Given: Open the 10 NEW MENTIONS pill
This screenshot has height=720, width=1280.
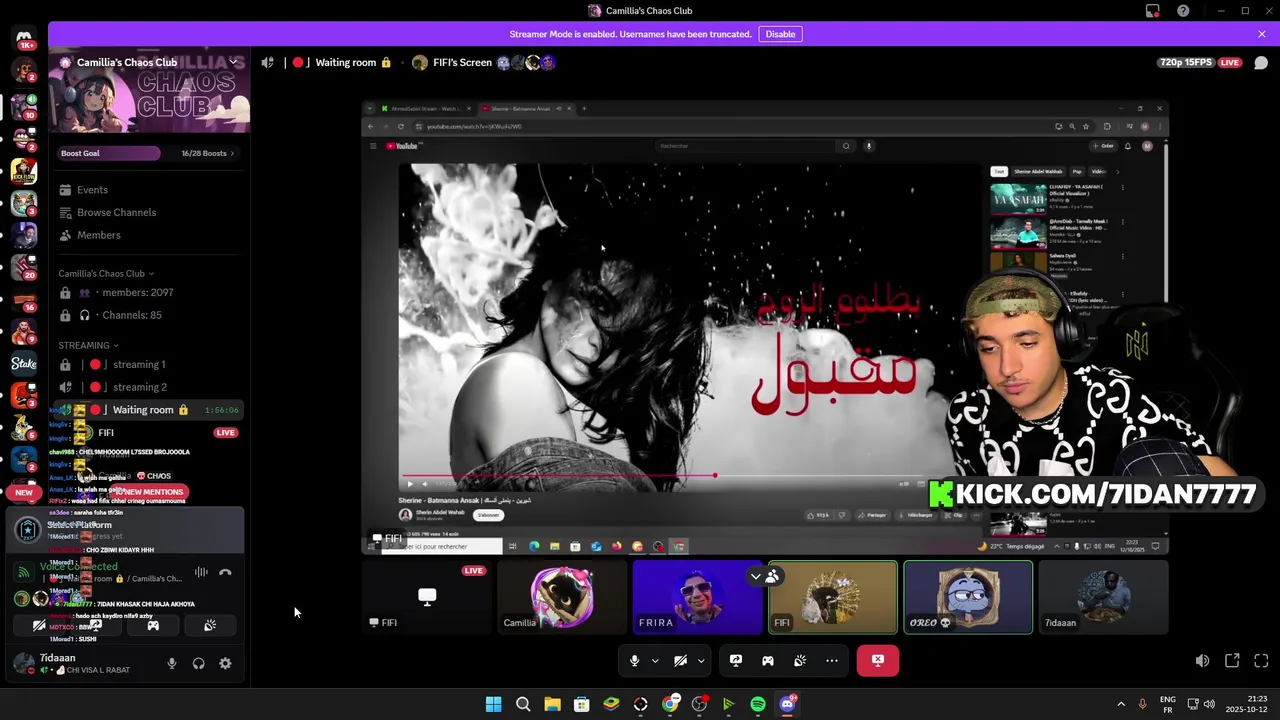Looking at the screenshot, I should (x=147, y=492).
